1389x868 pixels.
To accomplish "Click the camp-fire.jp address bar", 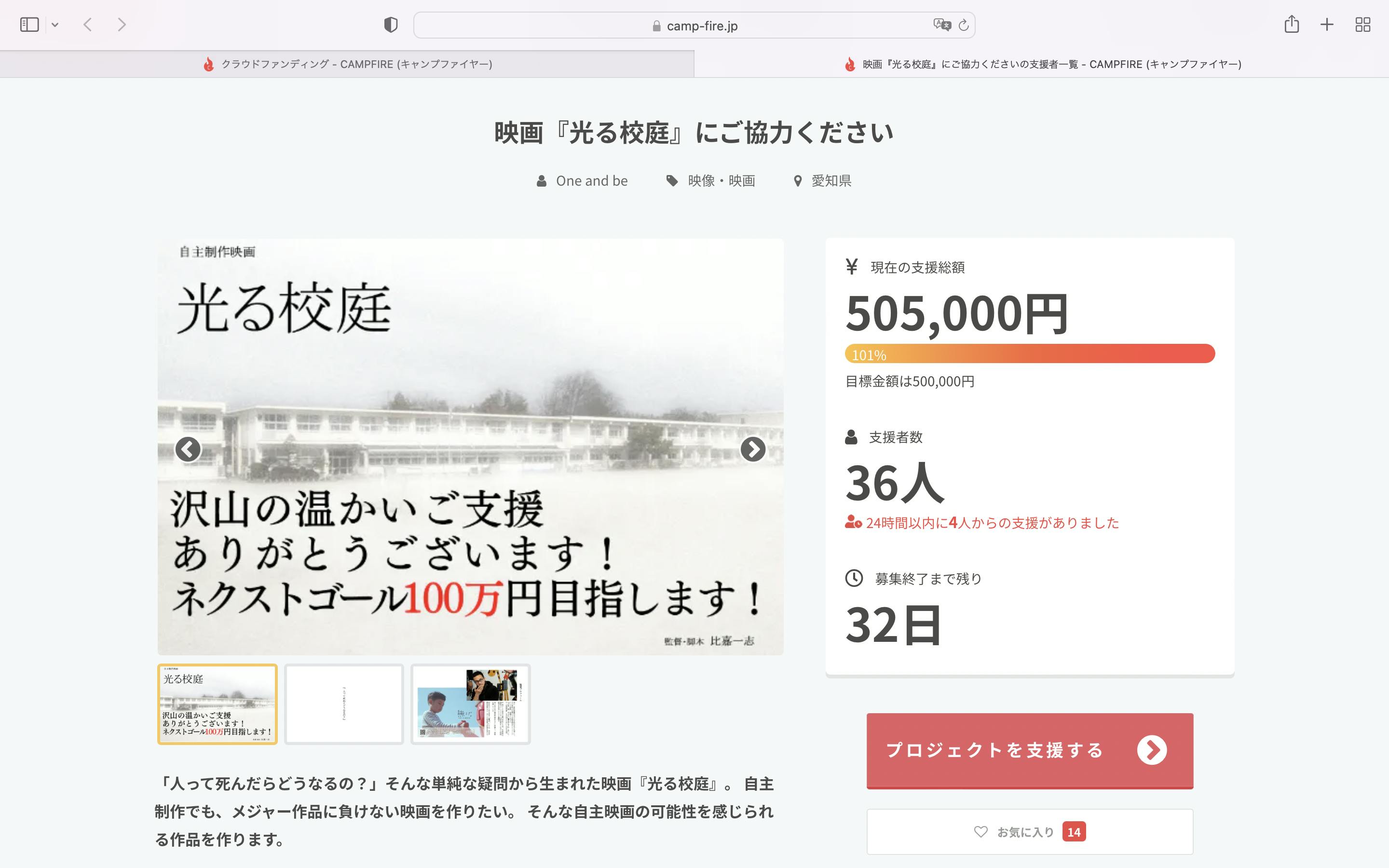I will pos(694,26).
